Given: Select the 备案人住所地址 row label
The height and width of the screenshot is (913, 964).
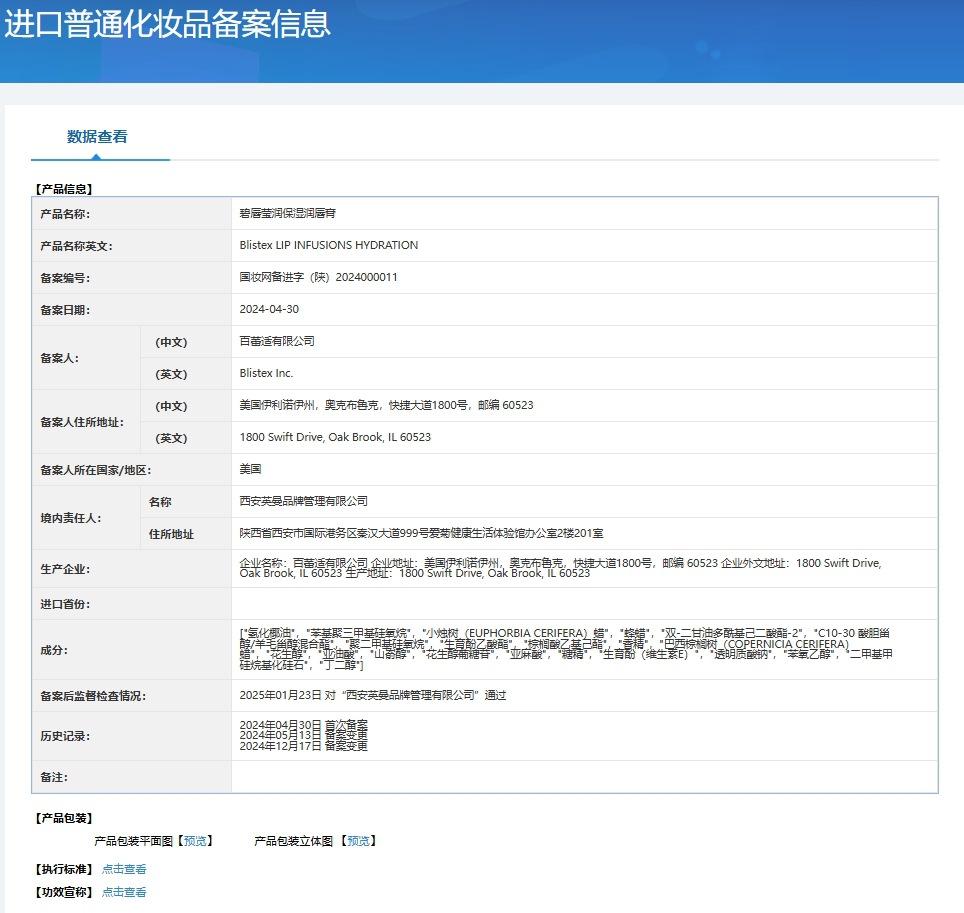Looking at the screenshot, I should [82, 422].
